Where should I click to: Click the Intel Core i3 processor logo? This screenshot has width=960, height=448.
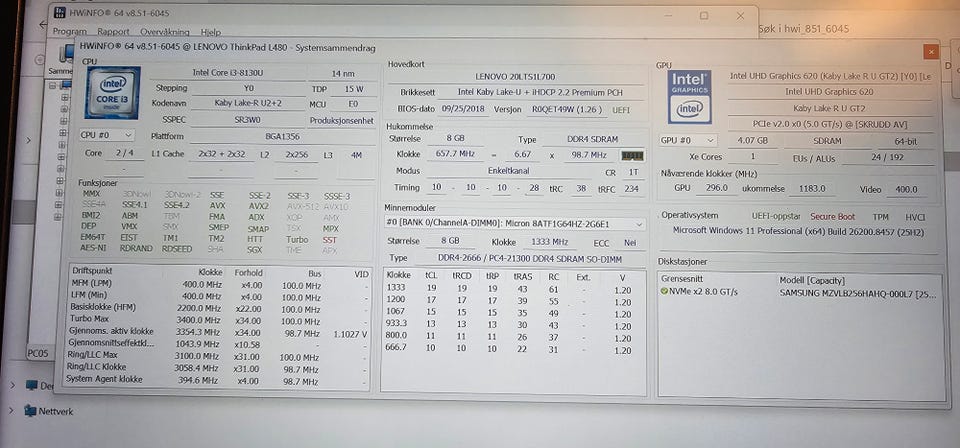coord(113,92)
